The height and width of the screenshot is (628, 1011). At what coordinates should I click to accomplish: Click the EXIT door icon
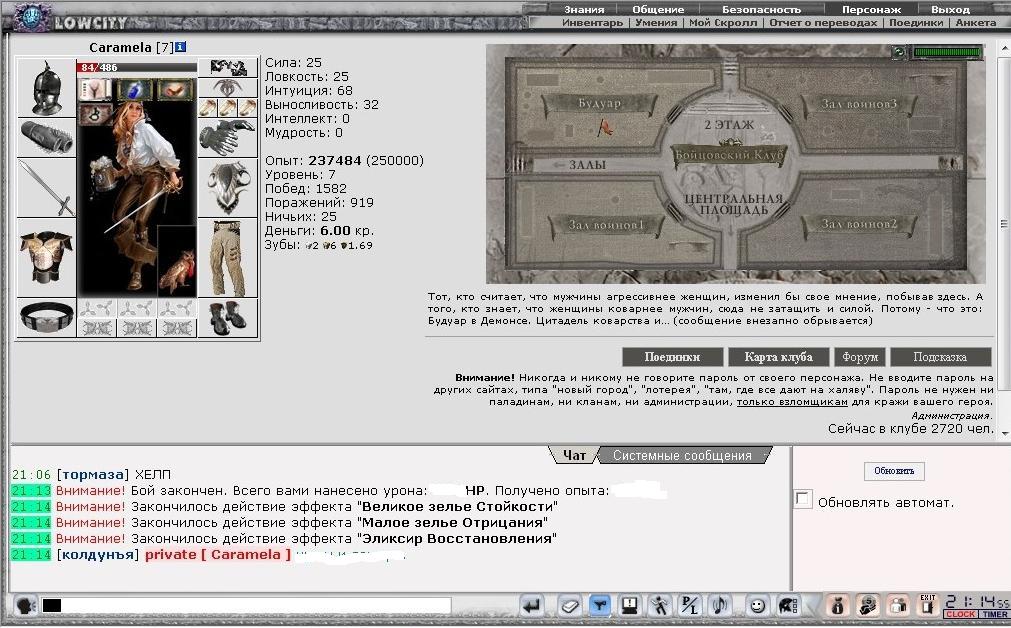pos(928,605)
